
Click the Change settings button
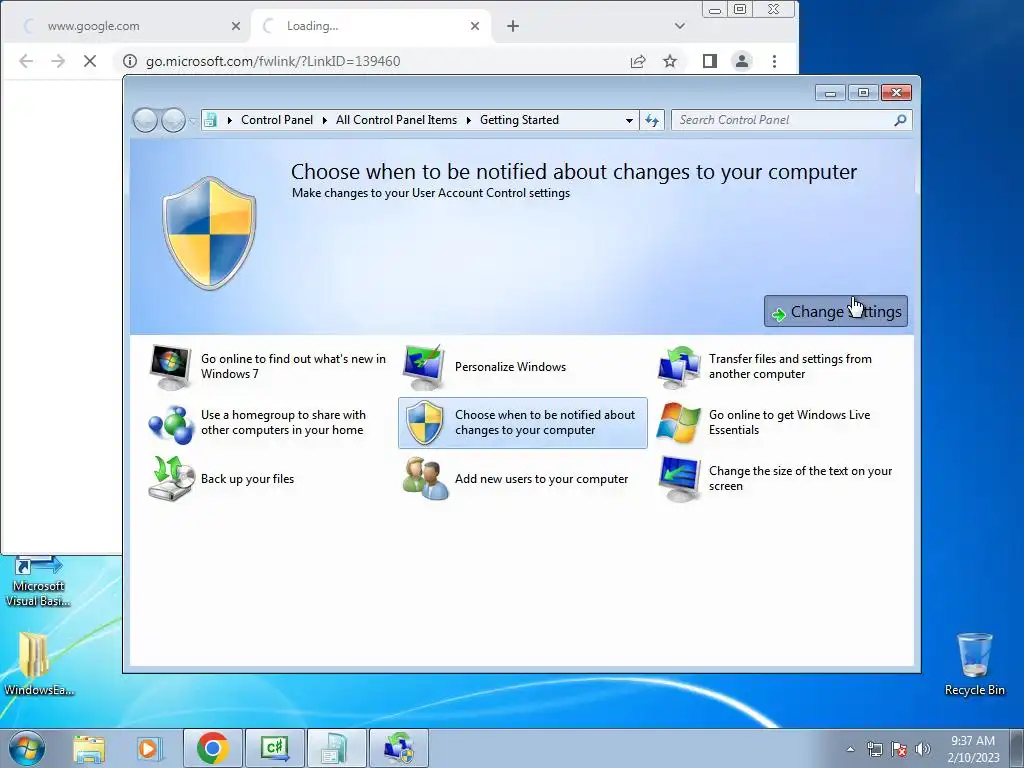coord(835,312)
